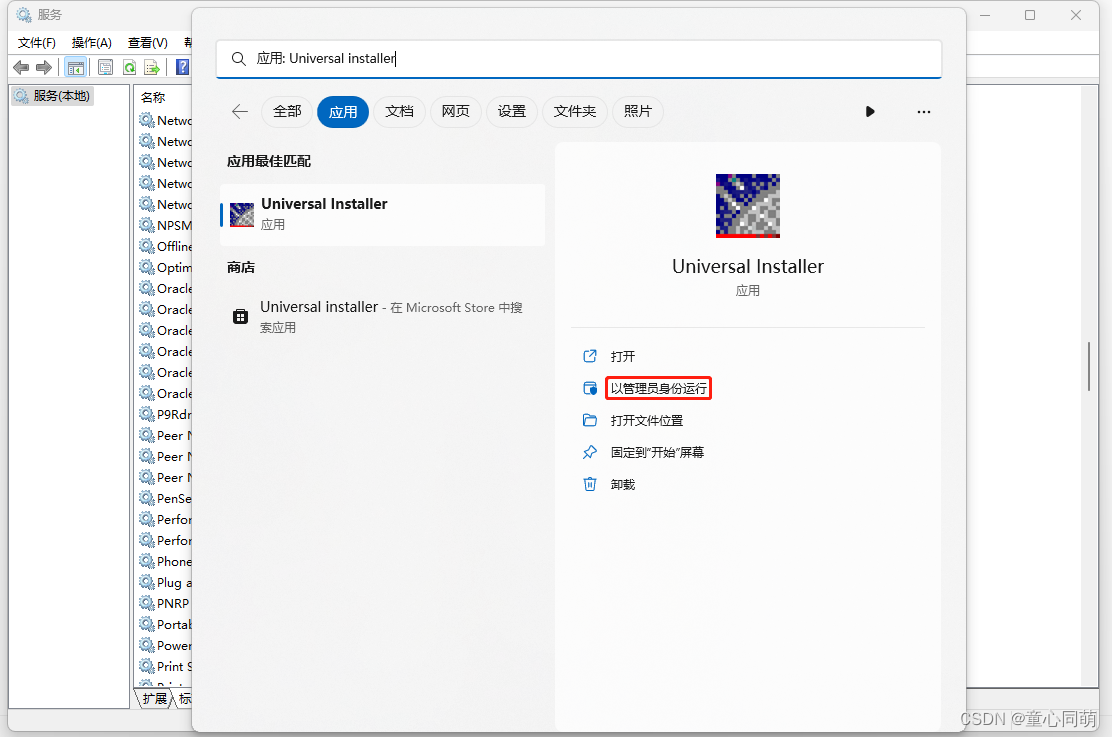
Task: Open the 文件(F) menu in the Services window
Action: 37,43
